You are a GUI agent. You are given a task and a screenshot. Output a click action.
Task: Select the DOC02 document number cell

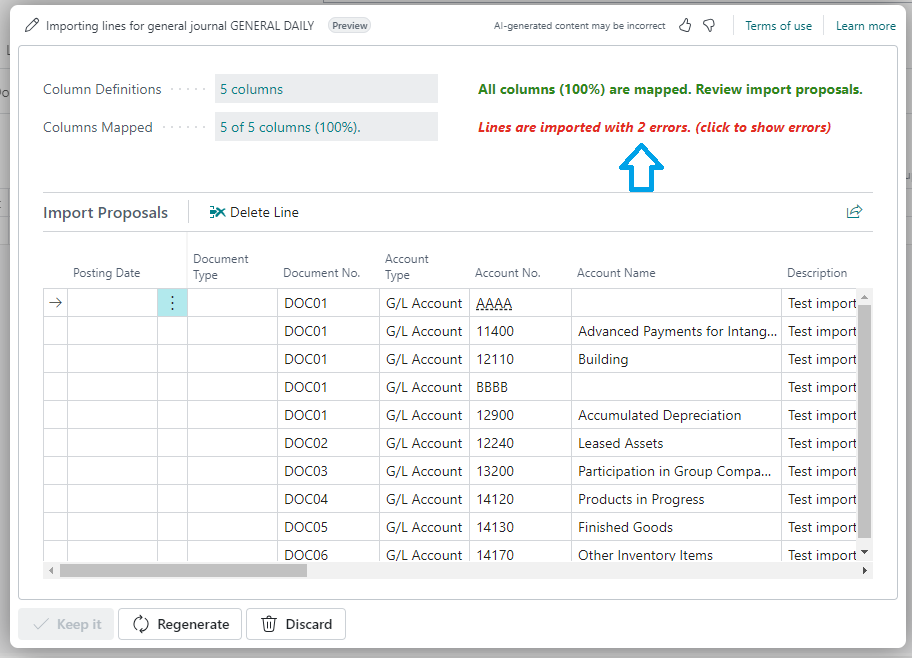328,443
